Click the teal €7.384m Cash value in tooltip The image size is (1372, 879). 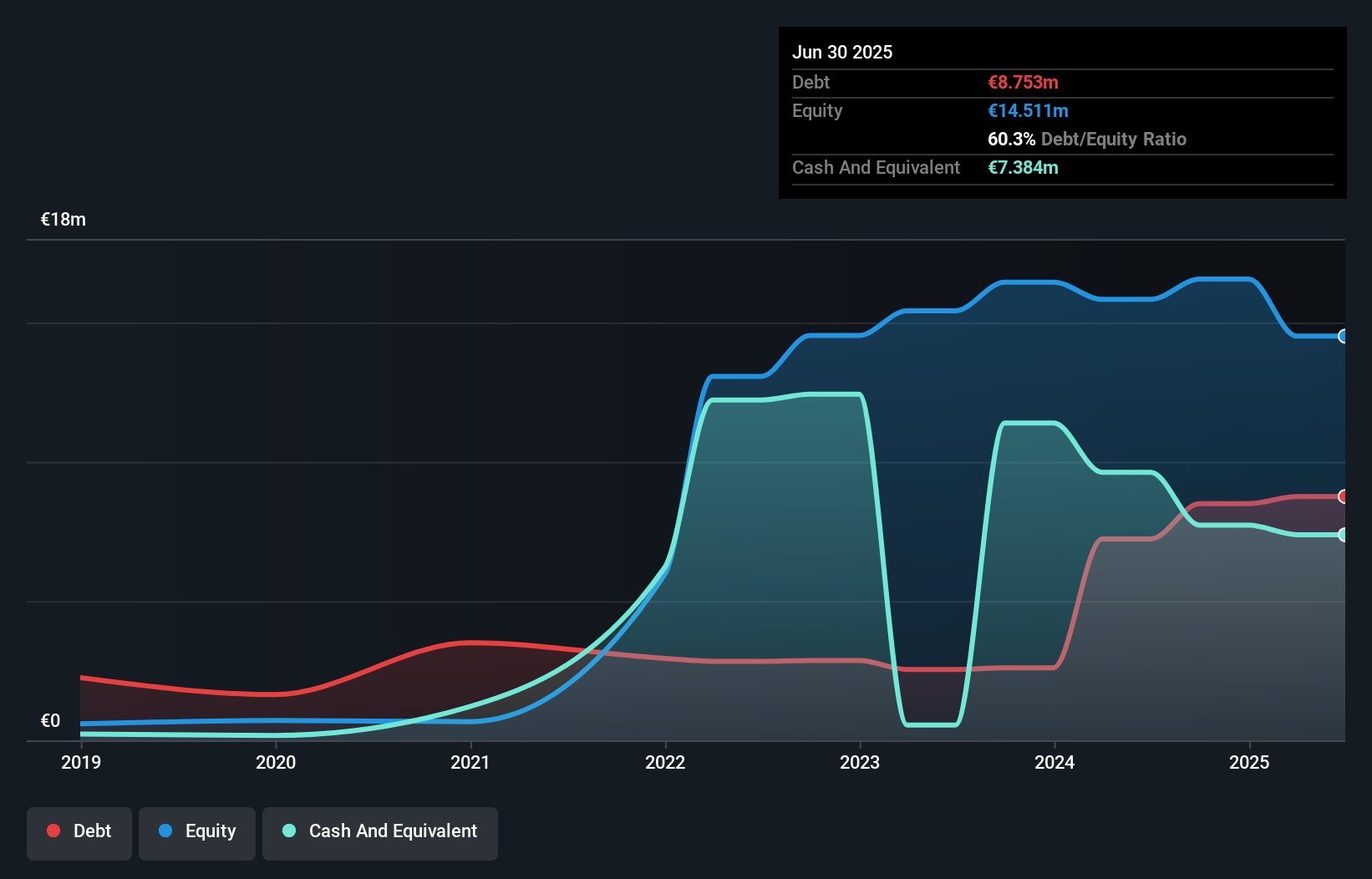click(x=1023, y=167)
